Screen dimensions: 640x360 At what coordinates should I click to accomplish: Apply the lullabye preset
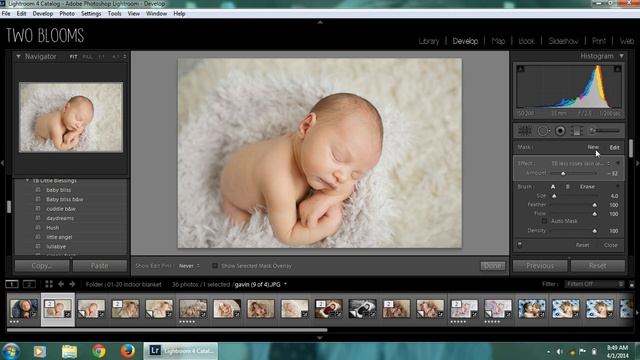click(x=56, y=247)
